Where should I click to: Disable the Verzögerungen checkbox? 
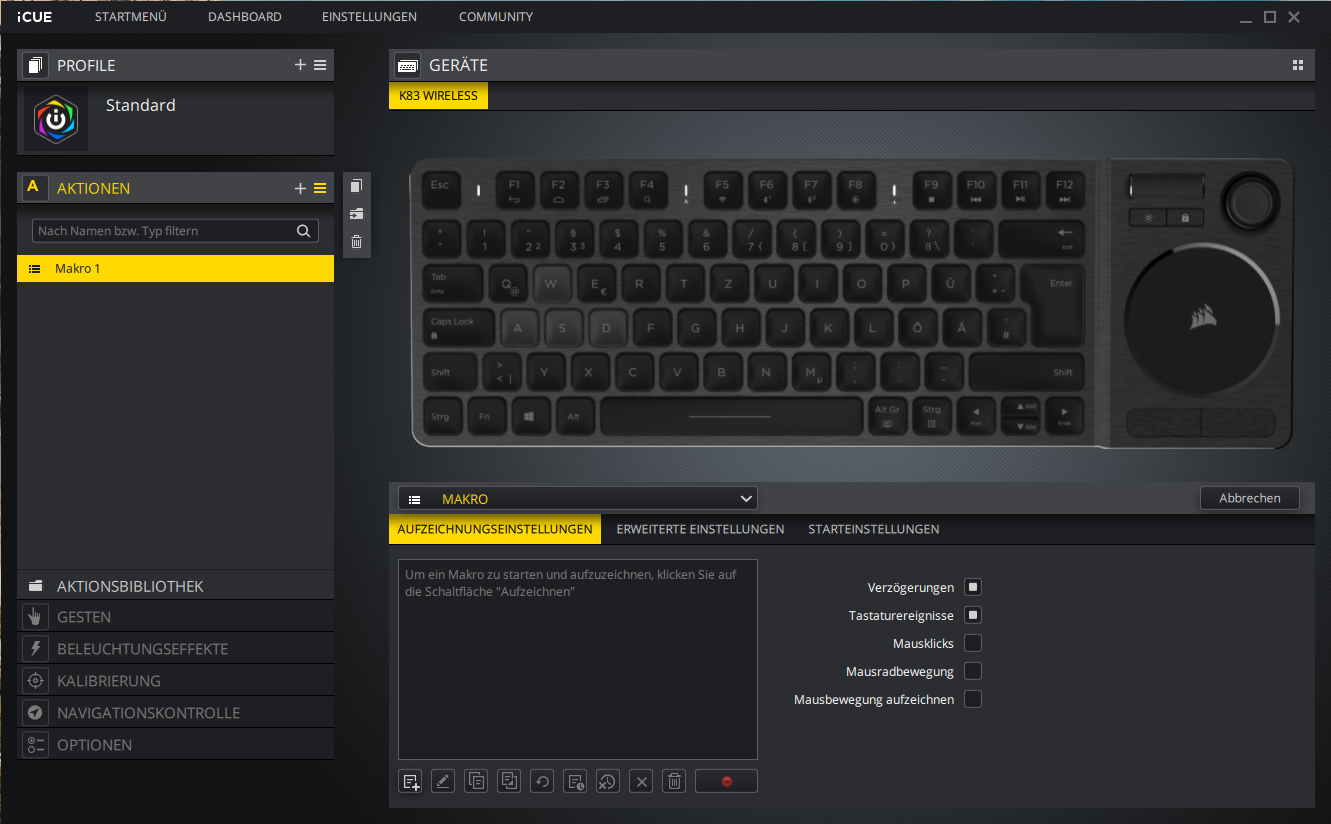click(972, 587)
